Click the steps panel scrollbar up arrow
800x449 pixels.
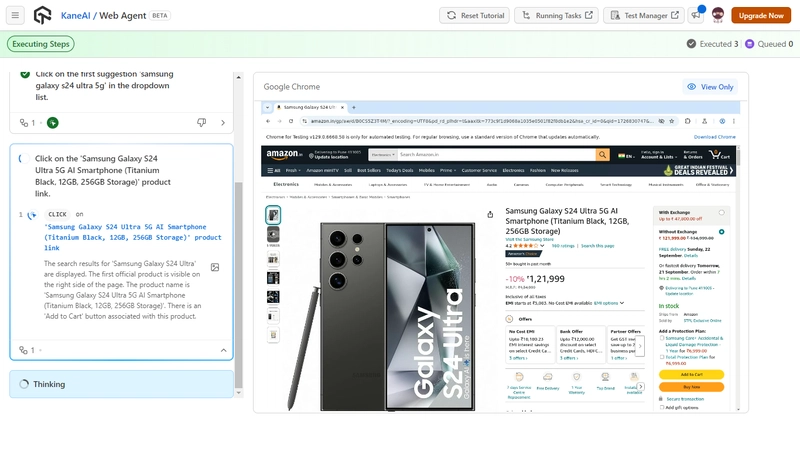click(x=238, y=77)
